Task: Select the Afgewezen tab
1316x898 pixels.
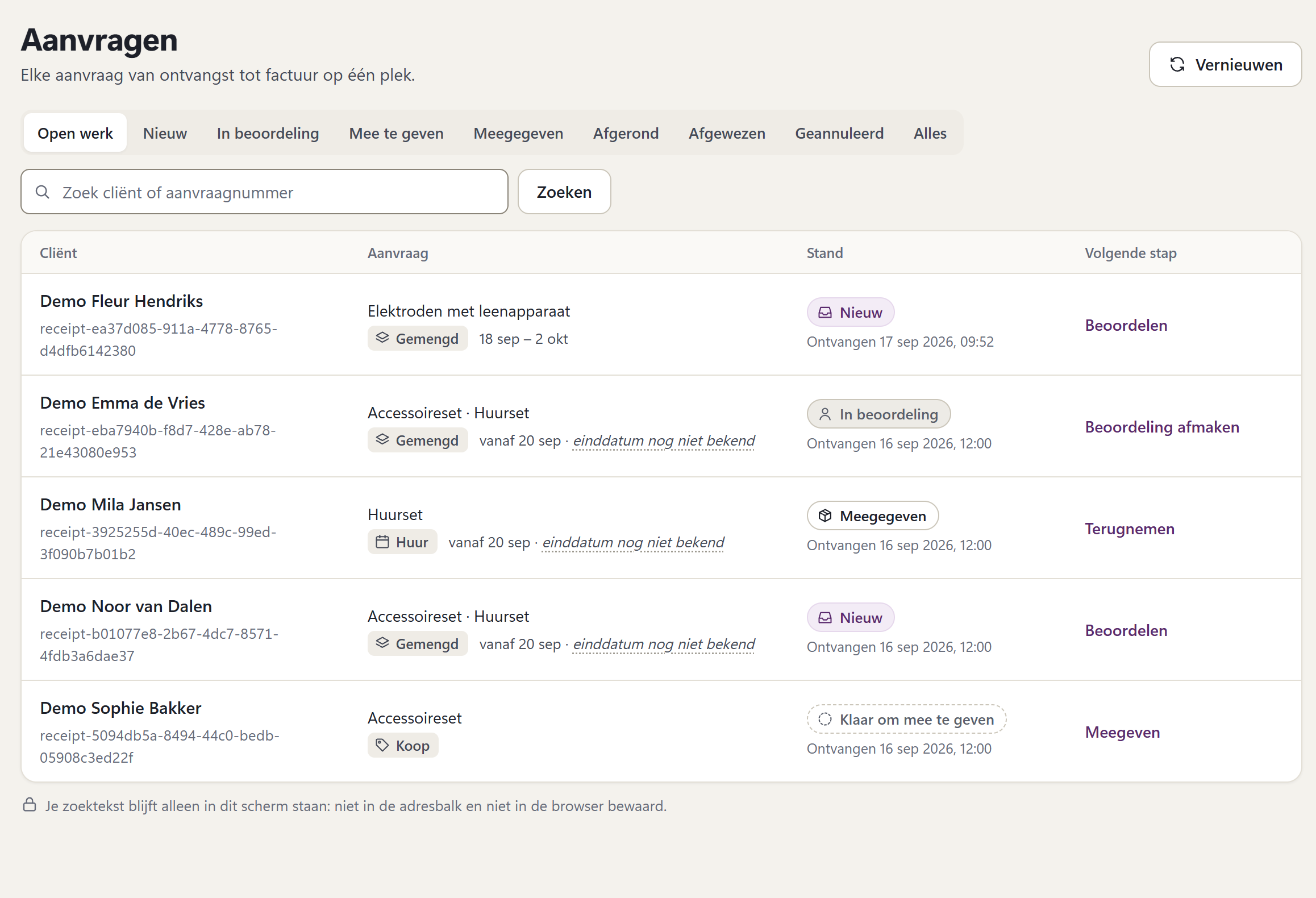Action: [x=727, y=133]
